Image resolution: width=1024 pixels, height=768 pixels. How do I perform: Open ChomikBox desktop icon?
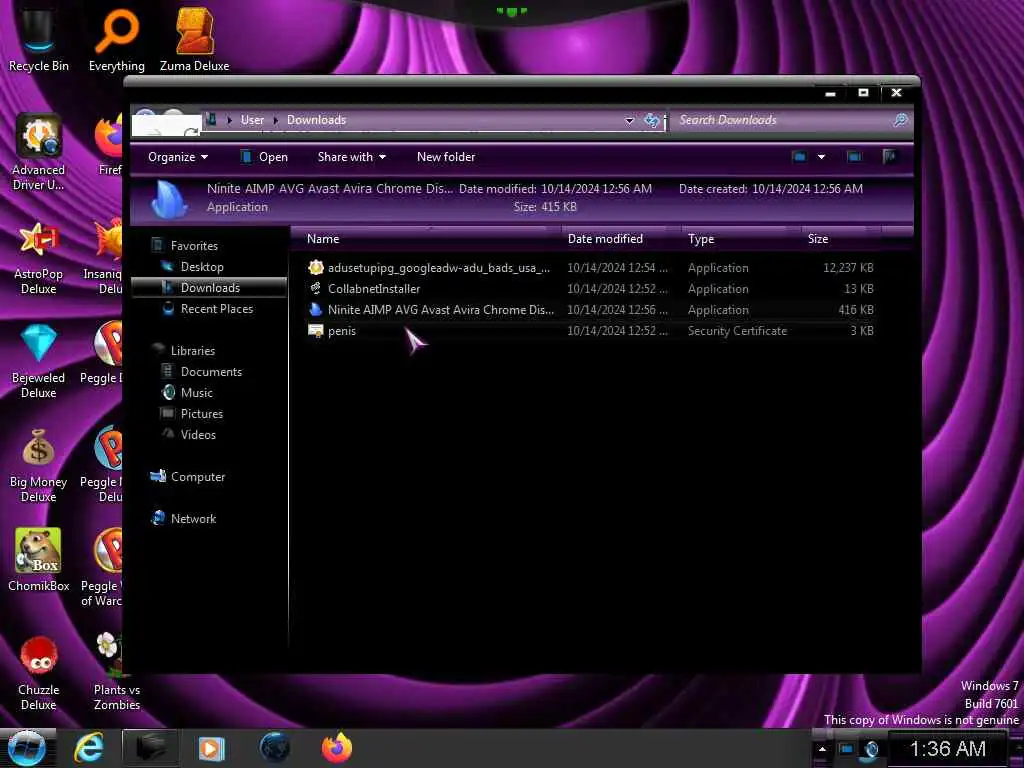pos(39,560)
